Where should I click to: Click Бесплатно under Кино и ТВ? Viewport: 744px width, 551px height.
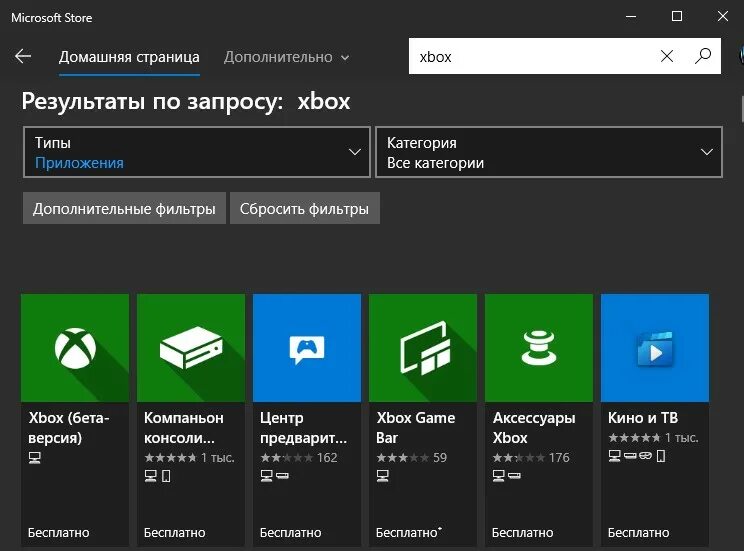(x=639, y=532)
